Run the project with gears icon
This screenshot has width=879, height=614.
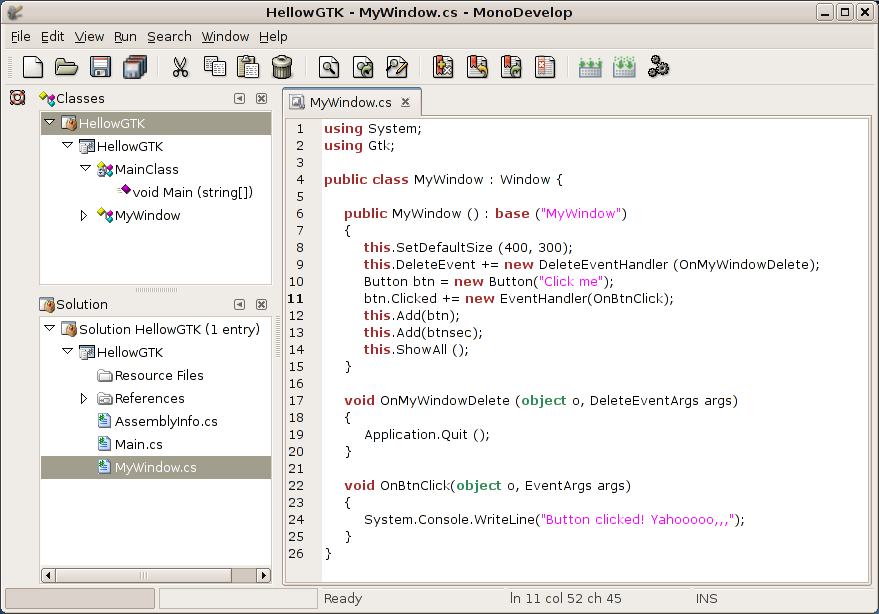658,67
